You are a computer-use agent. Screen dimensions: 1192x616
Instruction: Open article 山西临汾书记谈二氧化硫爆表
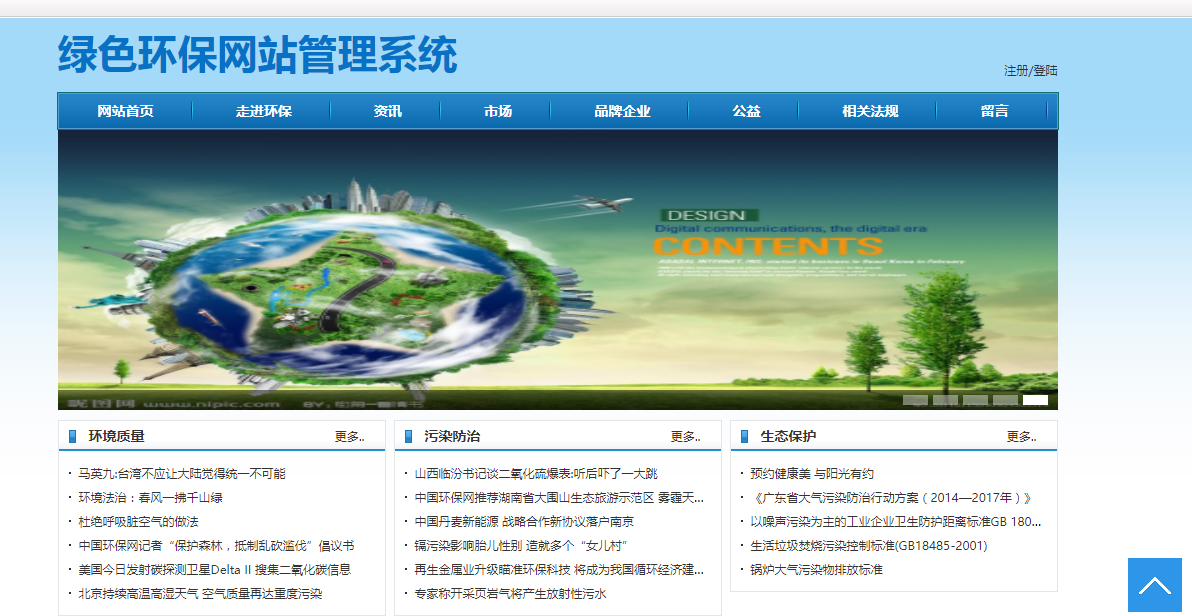pos(536,474)
